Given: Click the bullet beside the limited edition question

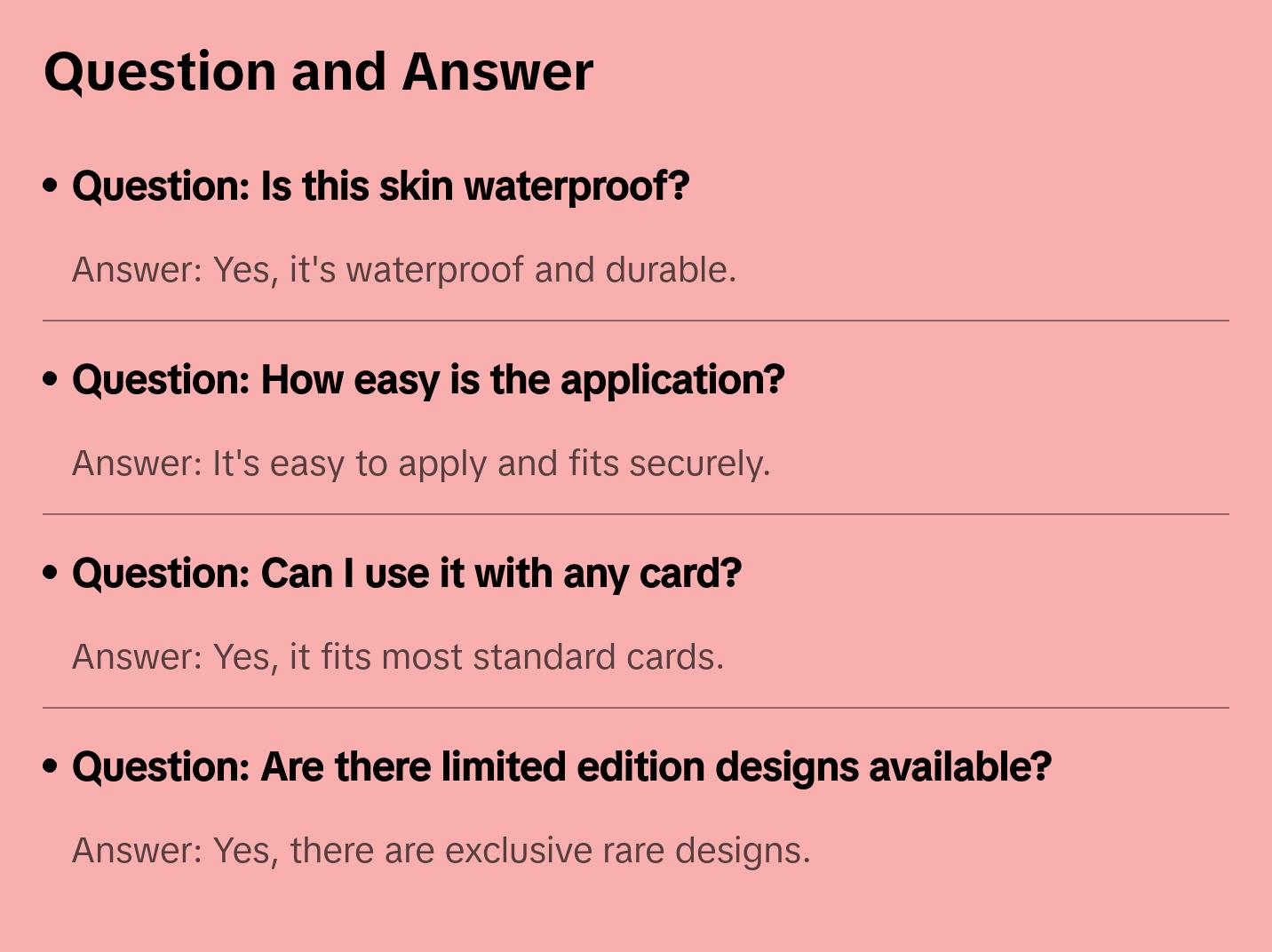Looking at the screenshot, I should tap(51, 767).
